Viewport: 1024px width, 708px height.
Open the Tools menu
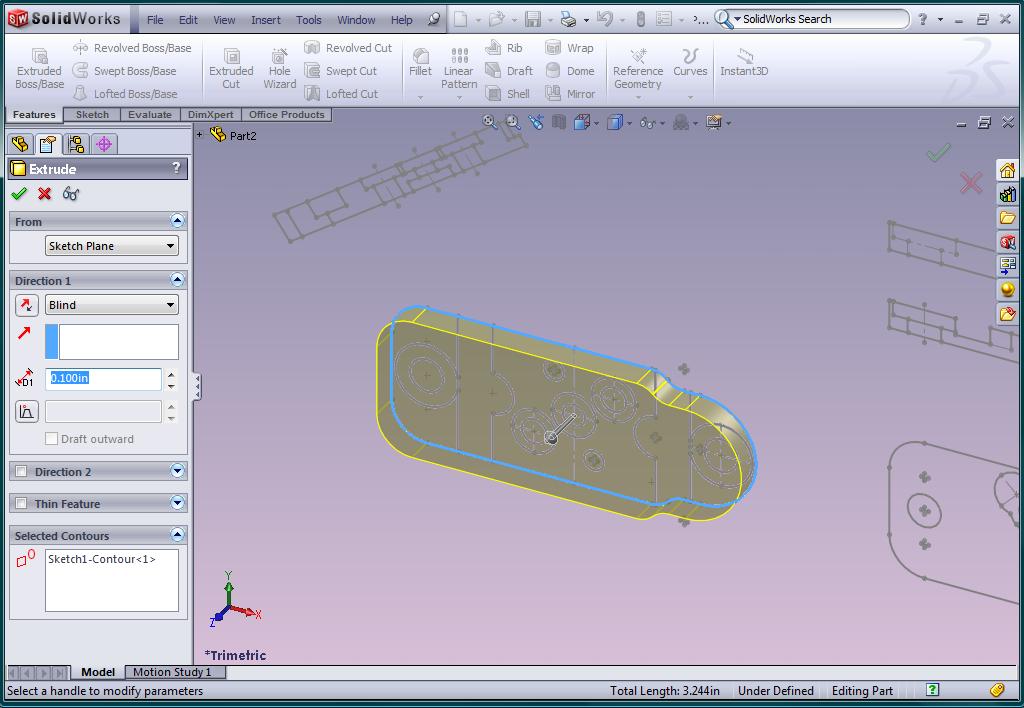point(309,20)
